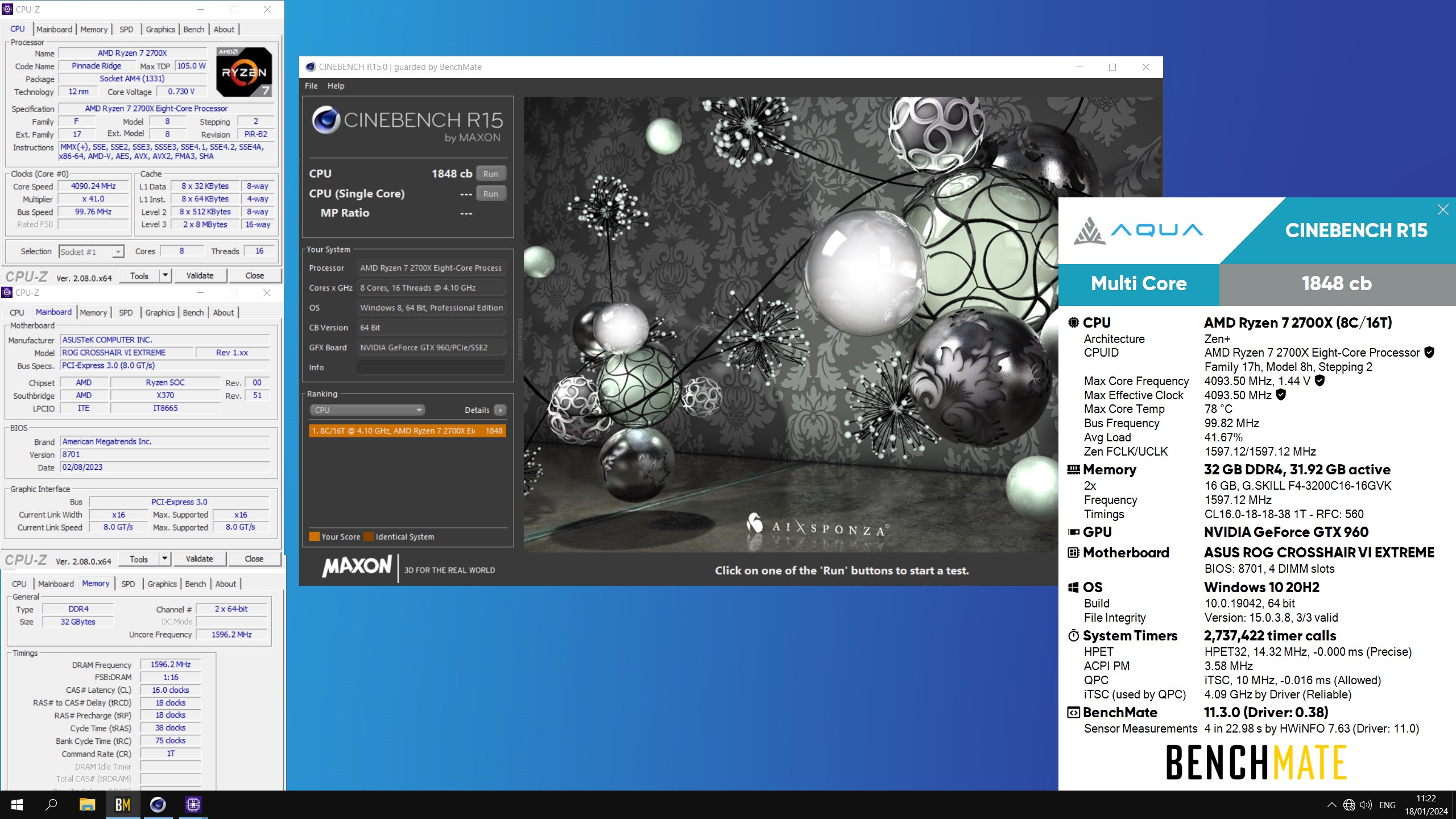Viewport: 1456px width, 819px height.
Task: Switch to CPU-Z taskbar icon
Action: [193, 805]
